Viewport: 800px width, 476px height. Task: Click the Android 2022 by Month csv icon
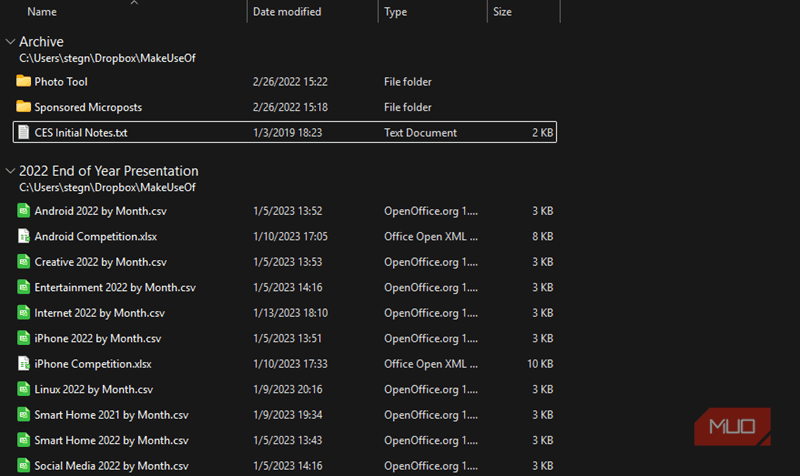tap(23, 210)
